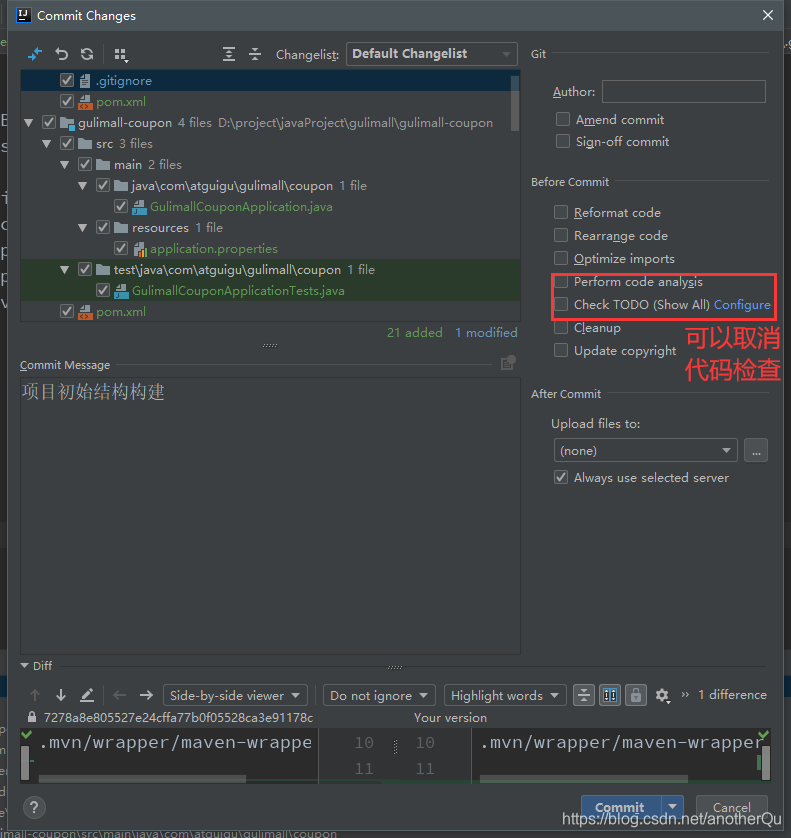The image size is (791, 838).
Task: Click the Cancel button
Action: 732,806
